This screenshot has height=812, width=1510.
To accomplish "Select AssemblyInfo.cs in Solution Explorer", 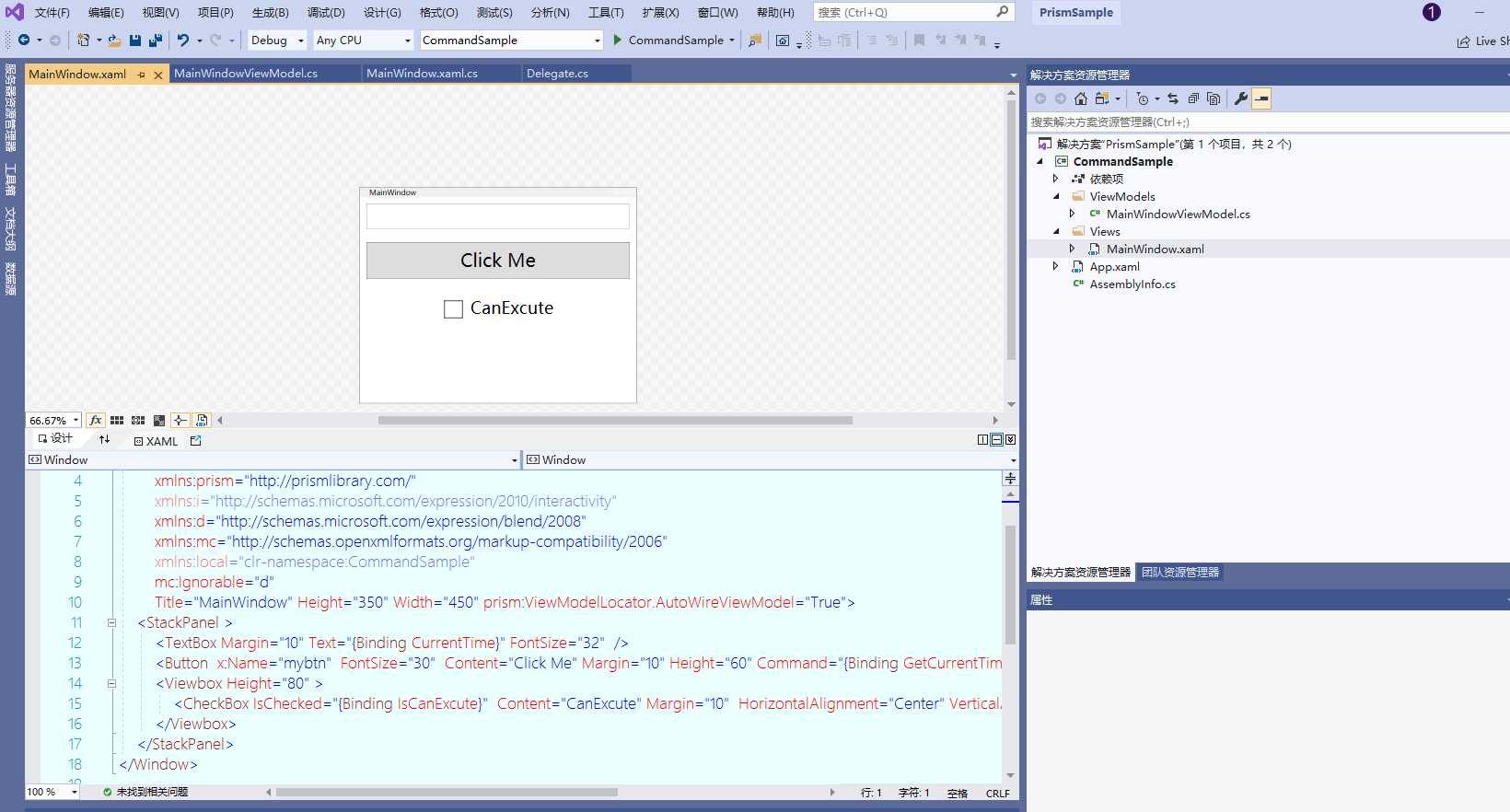I will click(1132, 284).
